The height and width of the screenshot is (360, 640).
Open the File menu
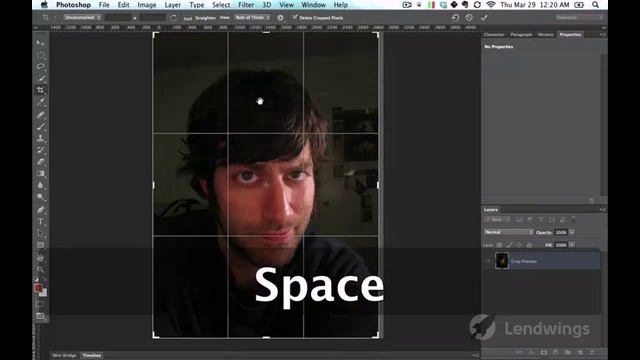point(104,5)
